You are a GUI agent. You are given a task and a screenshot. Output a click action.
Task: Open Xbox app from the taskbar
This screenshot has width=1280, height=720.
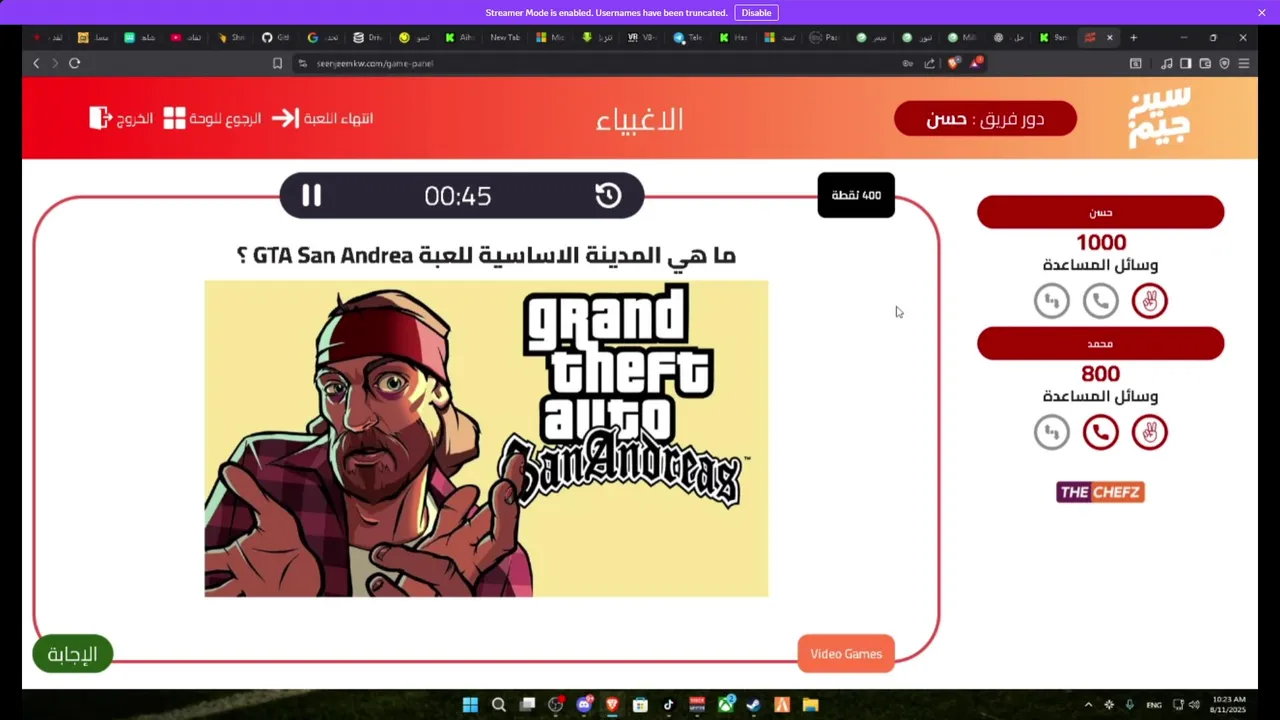(x=726, y=705)
